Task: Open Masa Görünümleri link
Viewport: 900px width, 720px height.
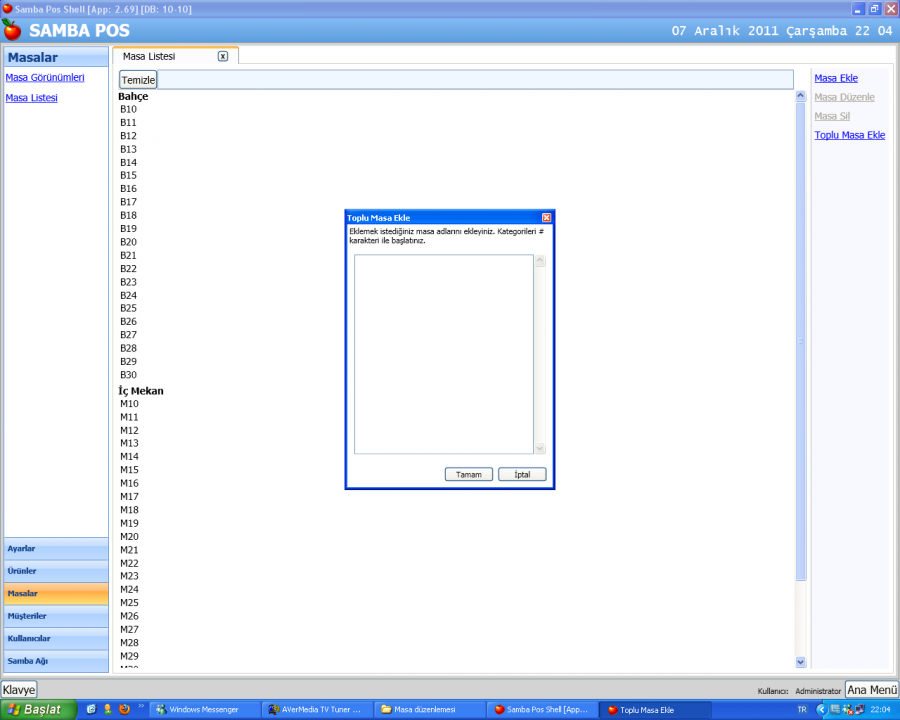Action: pos(45,78)
